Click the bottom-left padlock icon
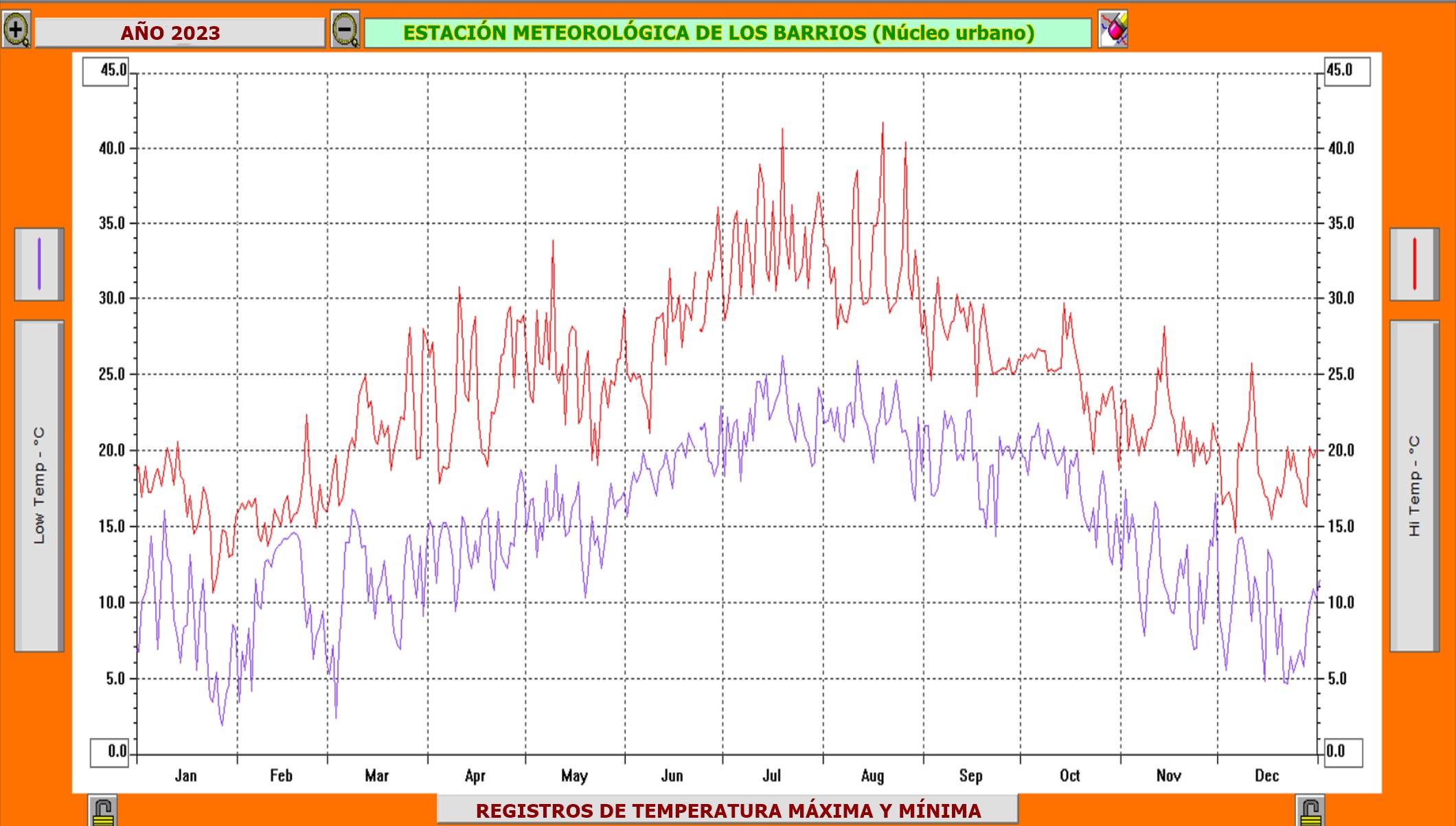 tap(103, 811)
